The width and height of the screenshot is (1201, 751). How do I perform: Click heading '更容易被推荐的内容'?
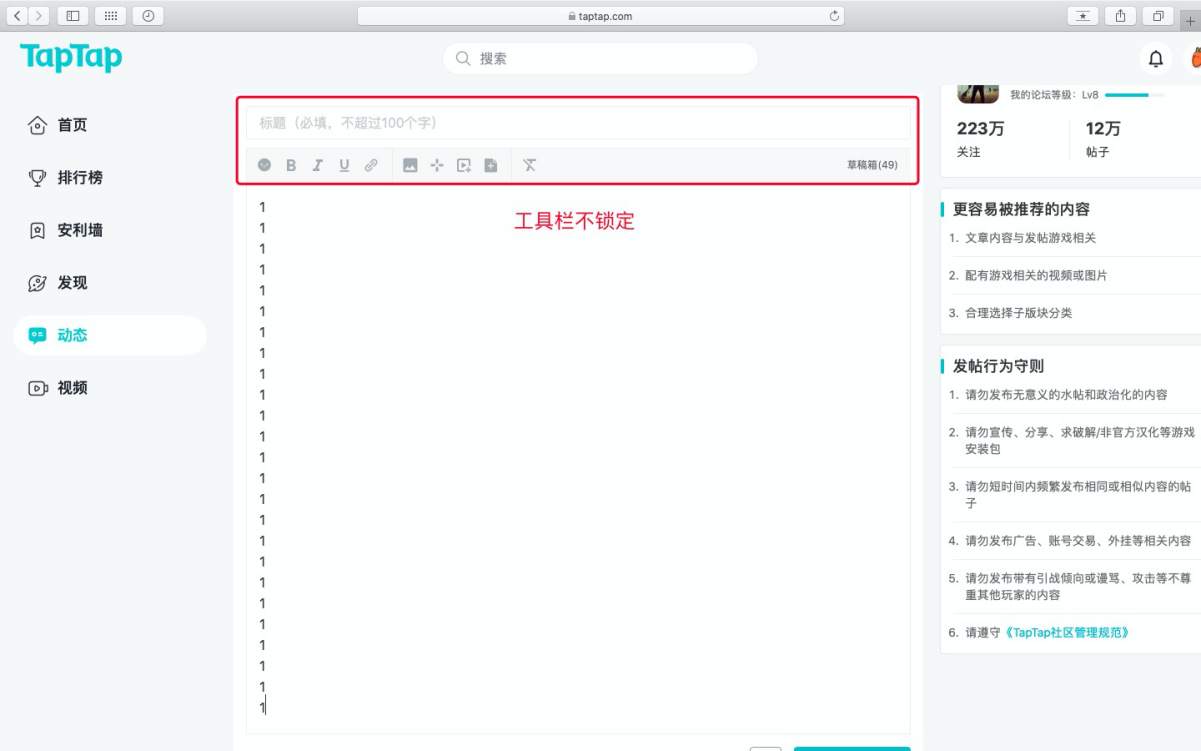(1021, 209)
